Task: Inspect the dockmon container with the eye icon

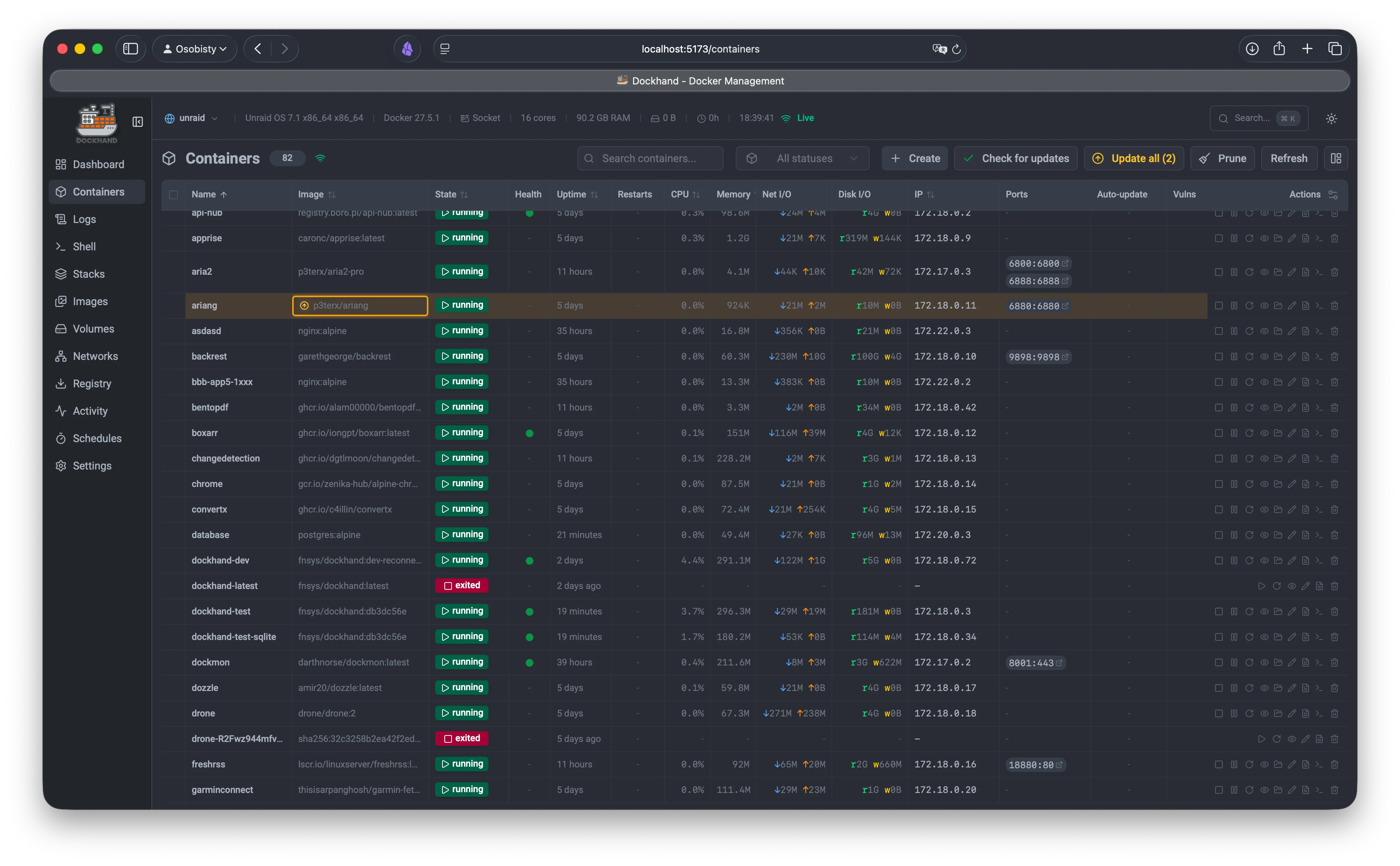Action: (1264, 662)
